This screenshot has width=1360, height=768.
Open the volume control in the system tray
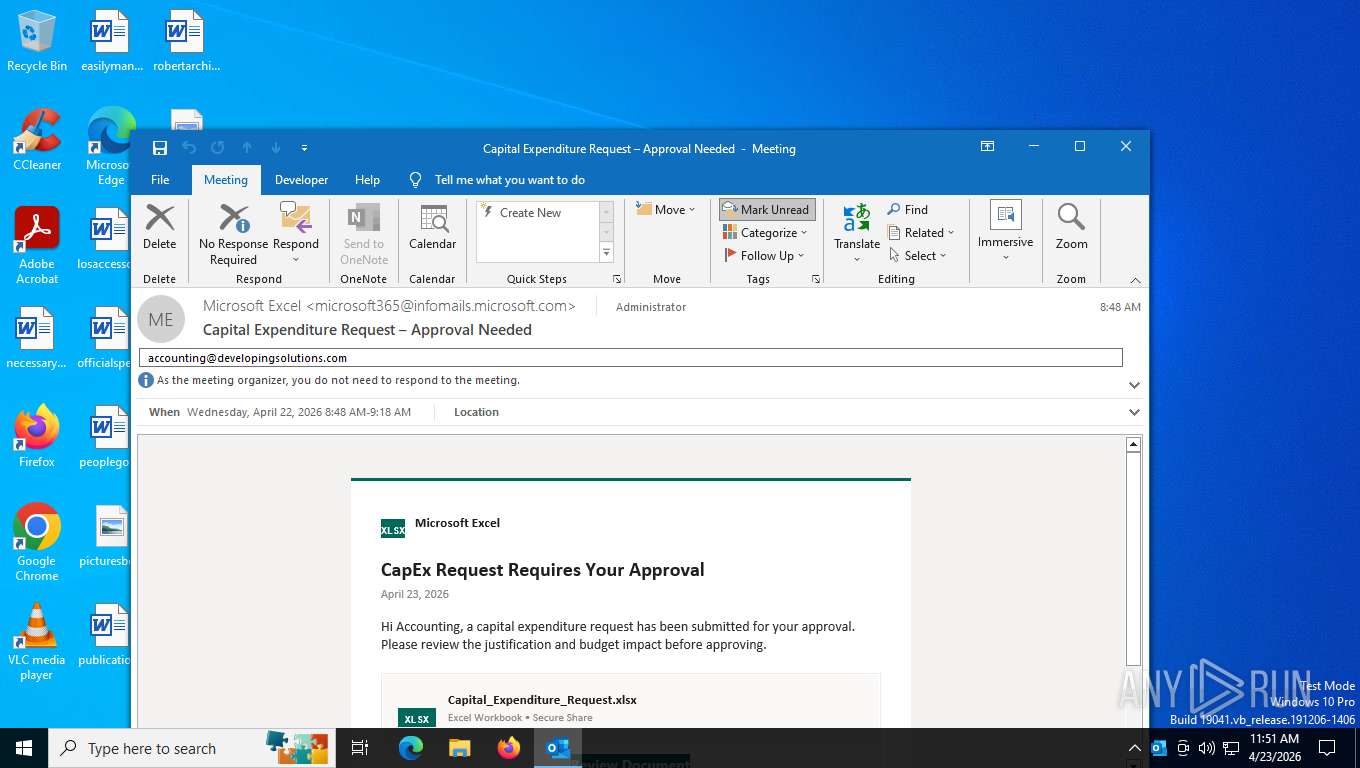tap(1206, 748)
